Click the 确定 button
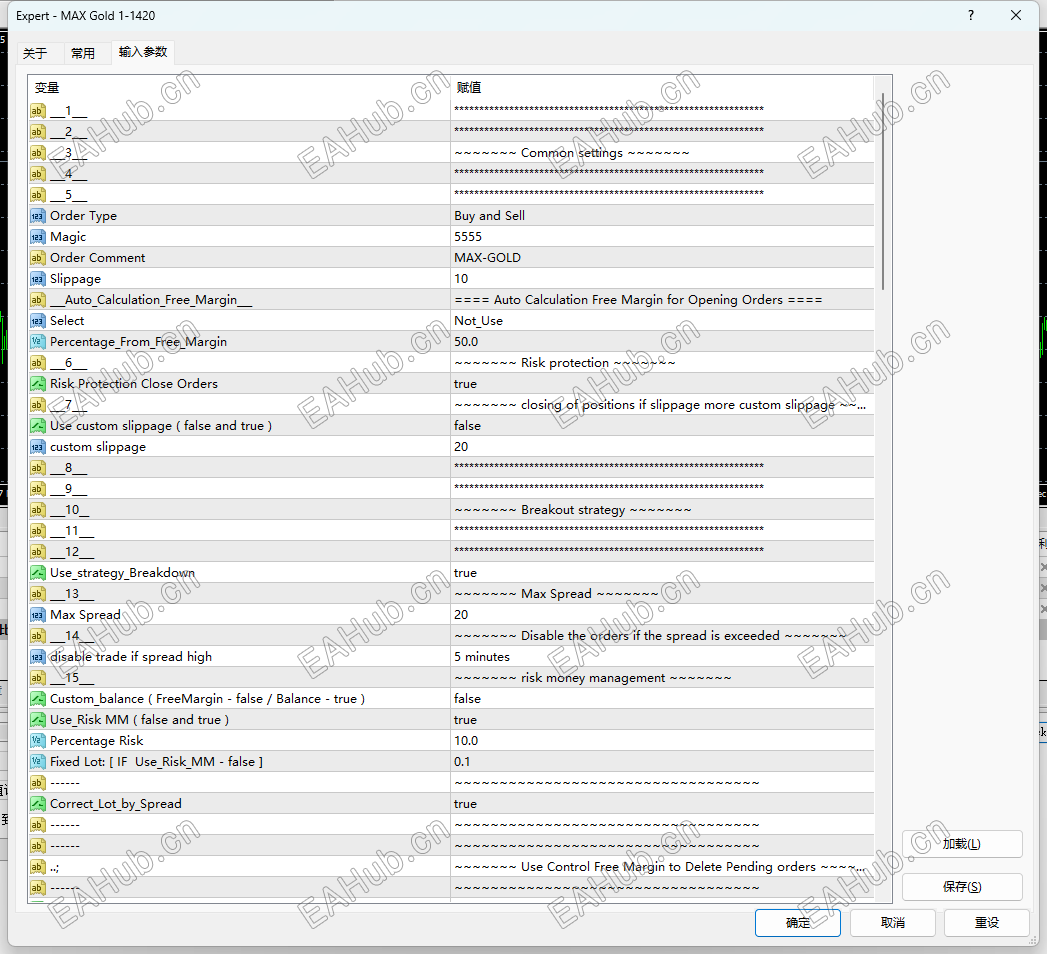The height and width of the screenshot is (954, 1047). pos(798,923)
